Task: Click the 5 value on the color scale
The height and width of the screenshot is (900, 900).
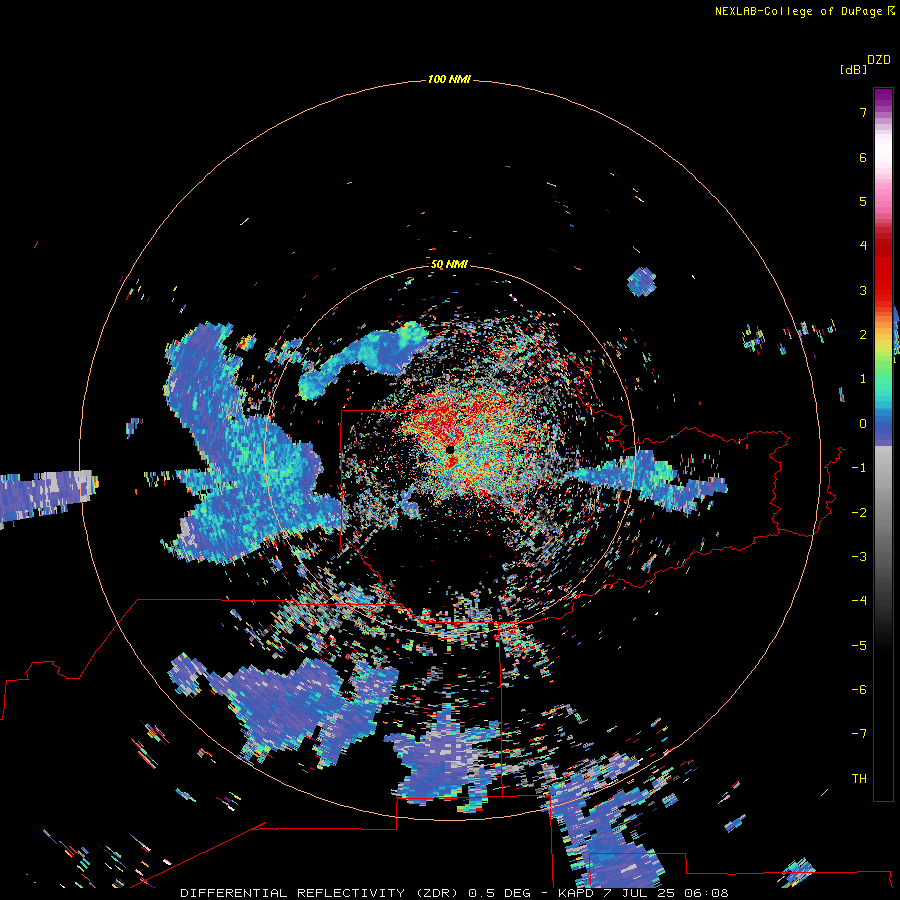Action: (x=863, y=201)
